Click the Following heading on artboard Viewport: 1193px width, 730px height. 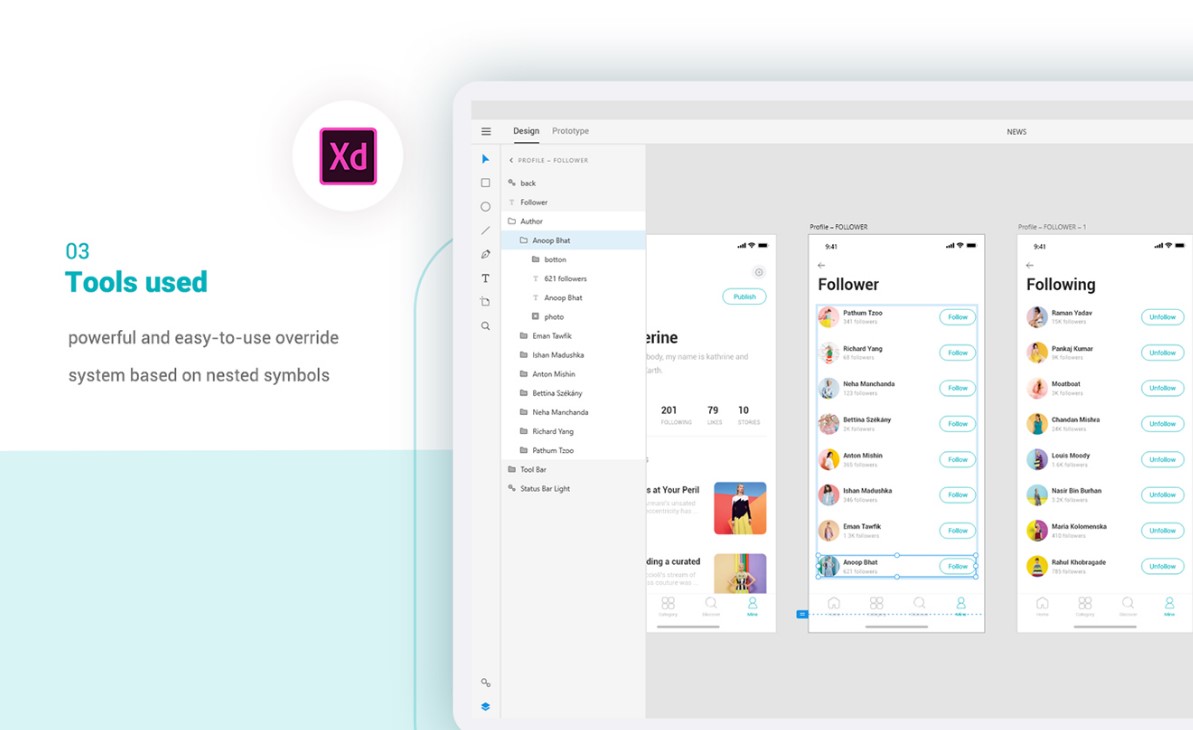[1061, 285]
